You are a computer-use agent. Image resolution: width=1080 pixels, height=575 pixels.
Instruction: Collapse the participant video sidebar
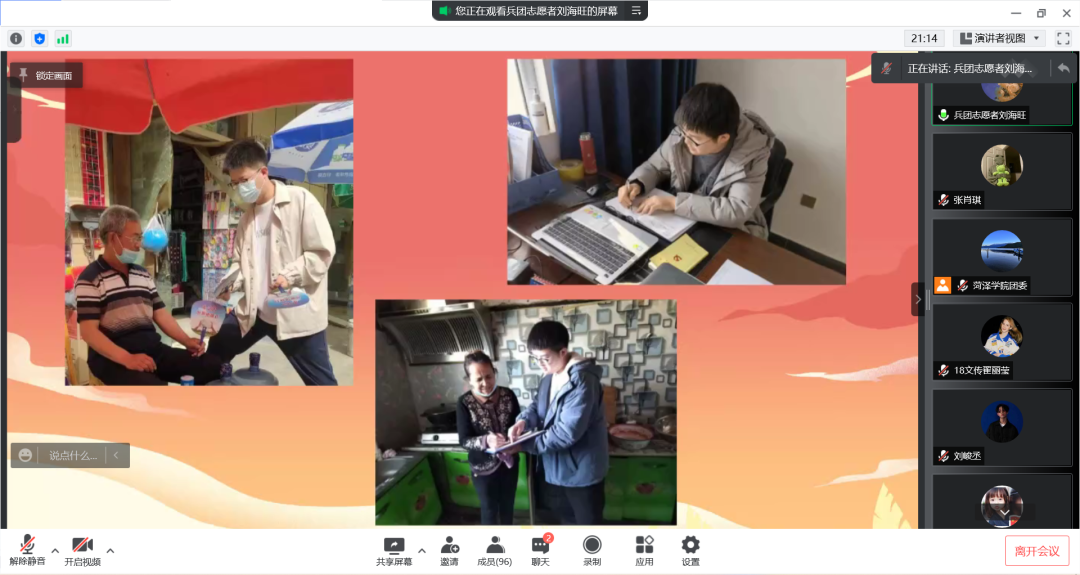pyautogui.click(x=918, y=299)
